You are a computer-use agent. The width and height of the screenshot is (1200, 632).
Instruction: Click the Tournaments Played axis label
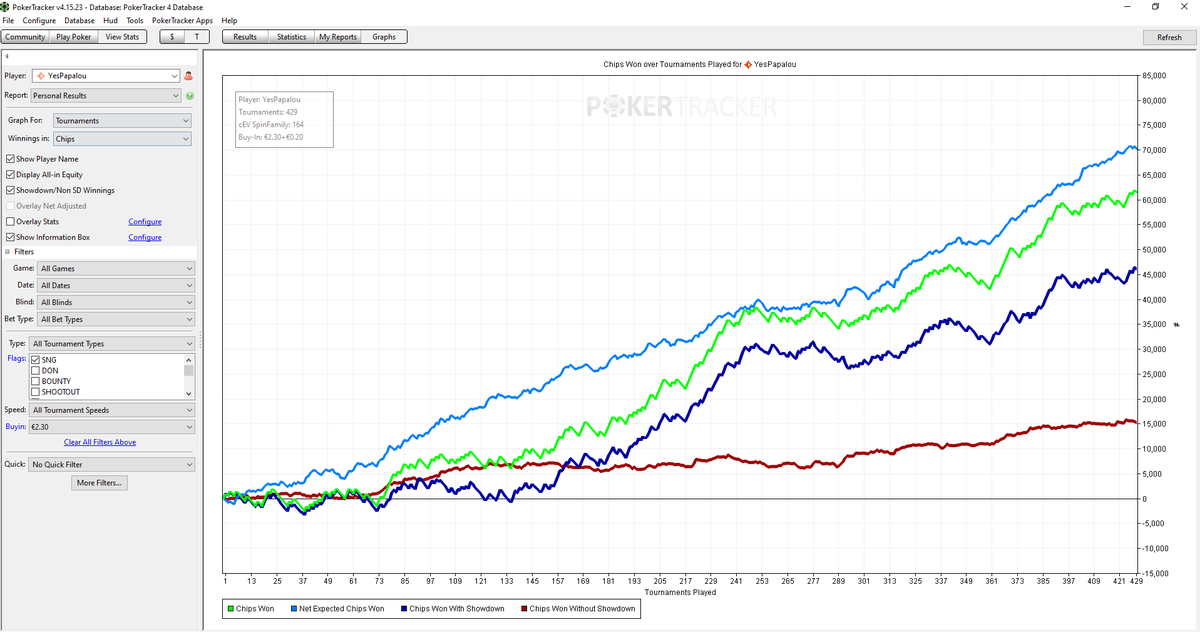(681, 592)
